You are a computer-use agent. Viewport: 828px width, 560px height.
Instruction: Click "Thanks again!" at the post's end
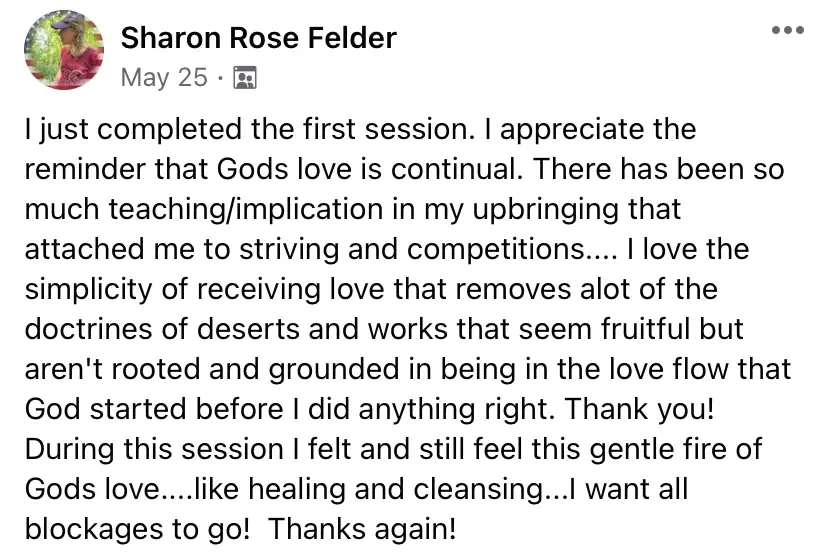[x=363, y=529]
